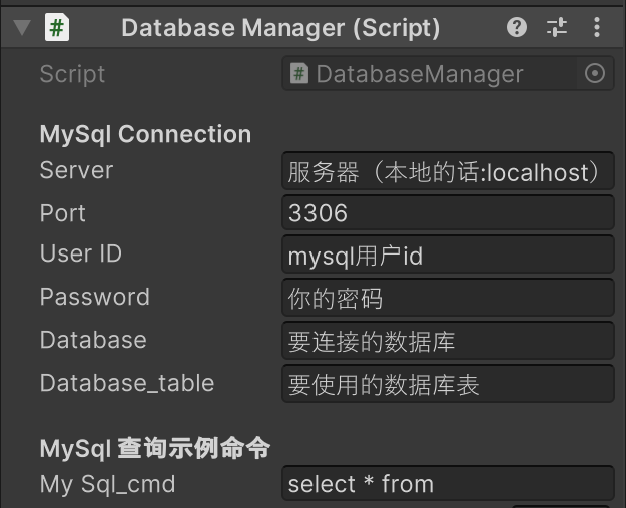
Task: Click the Password property label
Action: tap(95, 297)
